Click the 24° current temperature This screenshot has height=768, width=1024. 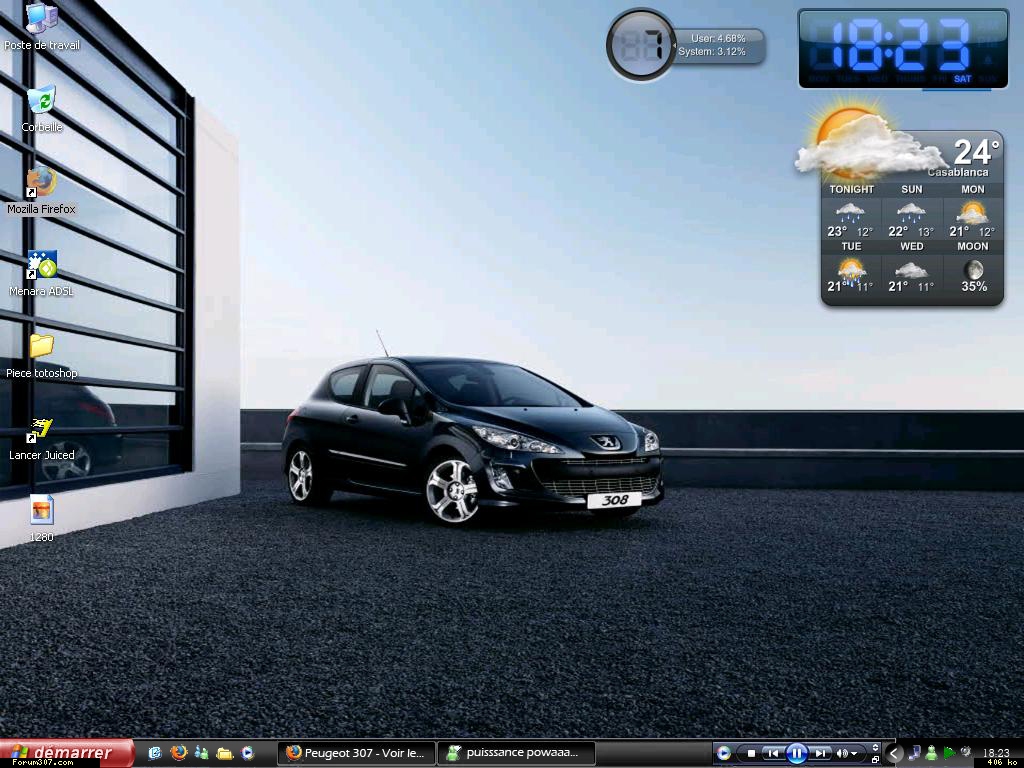[976, 152]
